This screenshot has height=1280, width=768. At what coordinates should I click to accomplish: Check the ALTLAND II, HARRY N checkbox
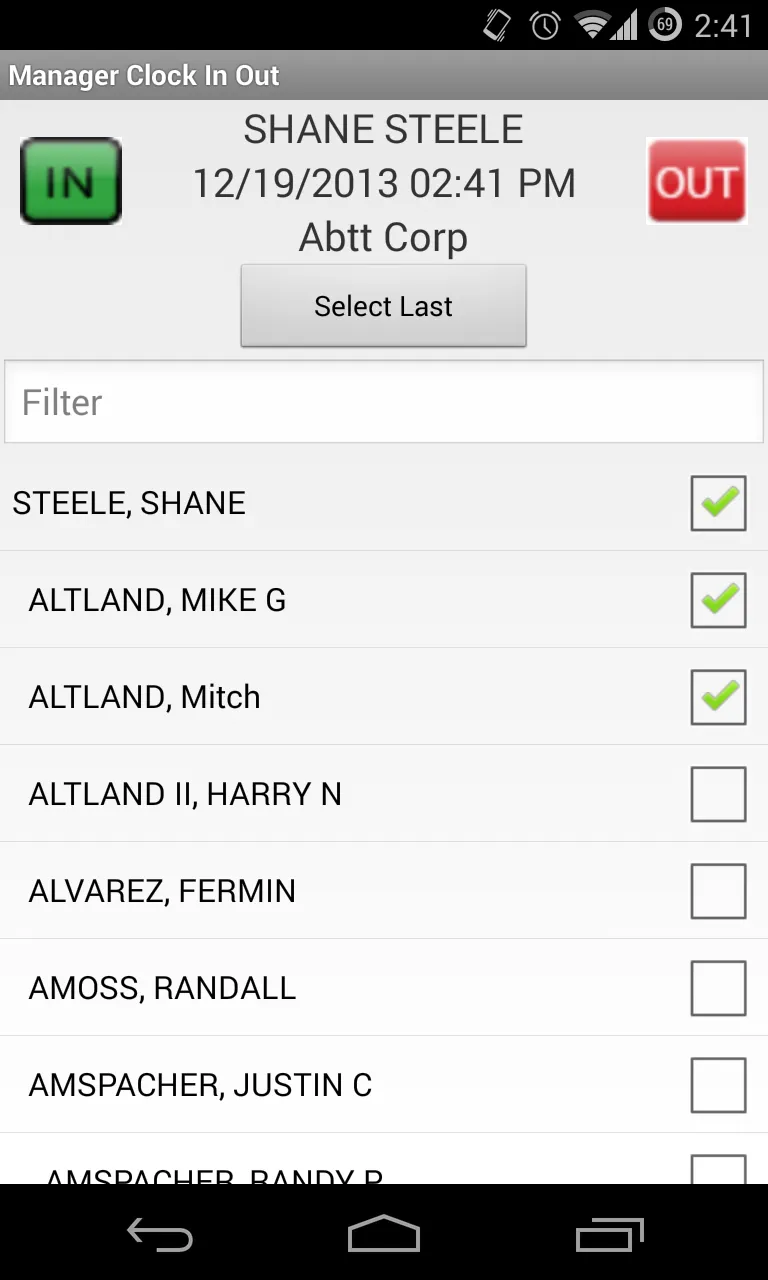[x=718, y=794]
